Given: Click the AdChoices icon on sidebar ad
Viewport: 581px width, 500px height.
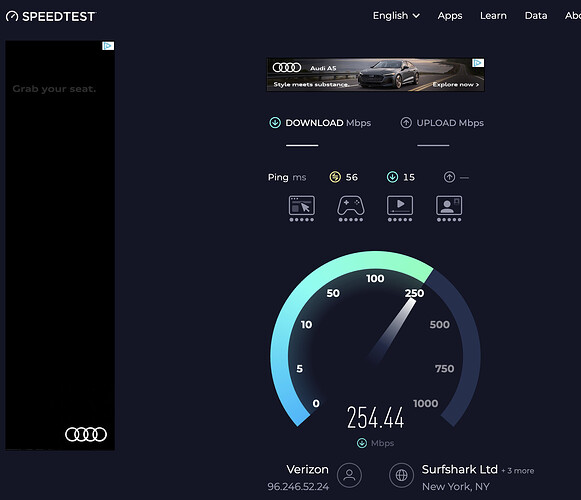Looking at the screenshot, I should [108, 46].
